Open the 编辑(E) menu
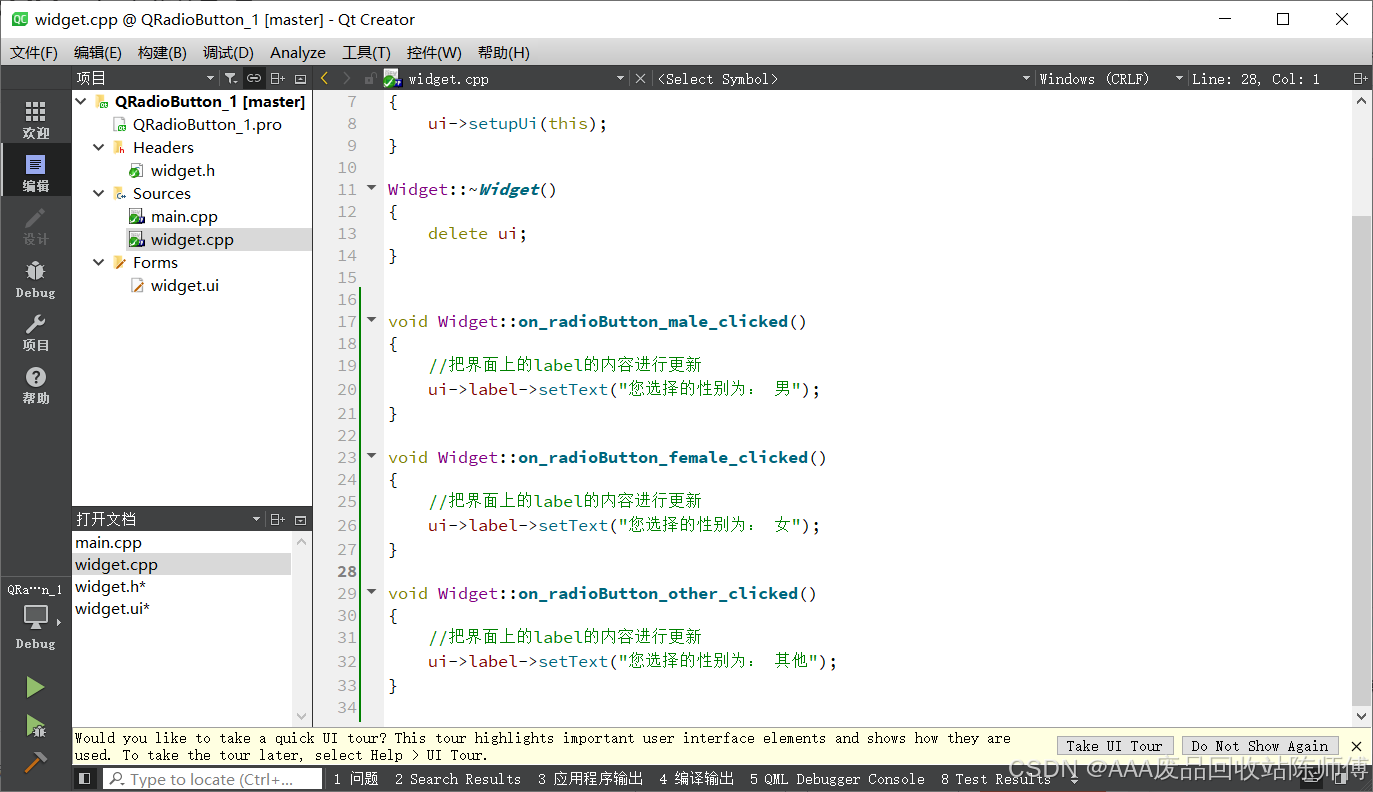The width and height of the screenshot is (1373, 792). point(98,53)
